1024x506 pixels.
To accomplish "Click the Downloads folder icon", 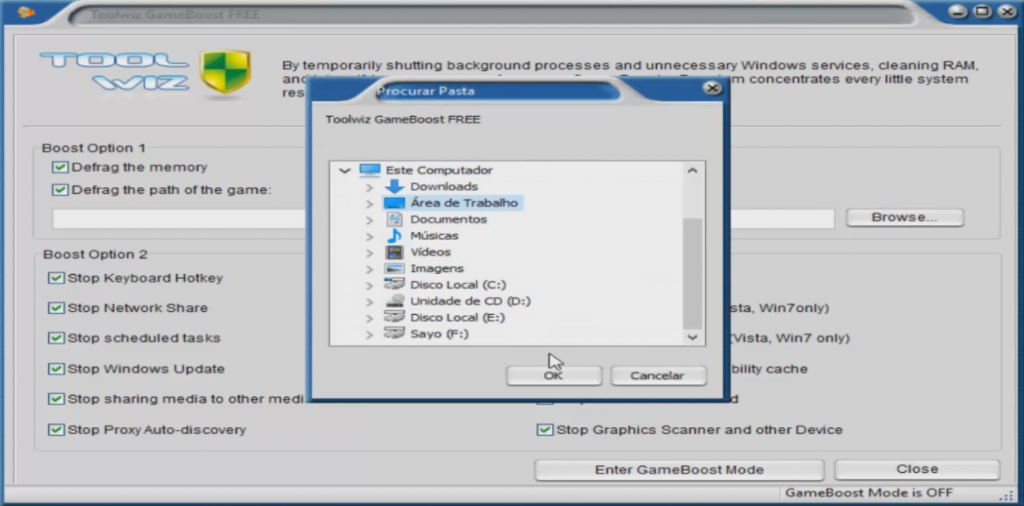I will click(394, 187).
